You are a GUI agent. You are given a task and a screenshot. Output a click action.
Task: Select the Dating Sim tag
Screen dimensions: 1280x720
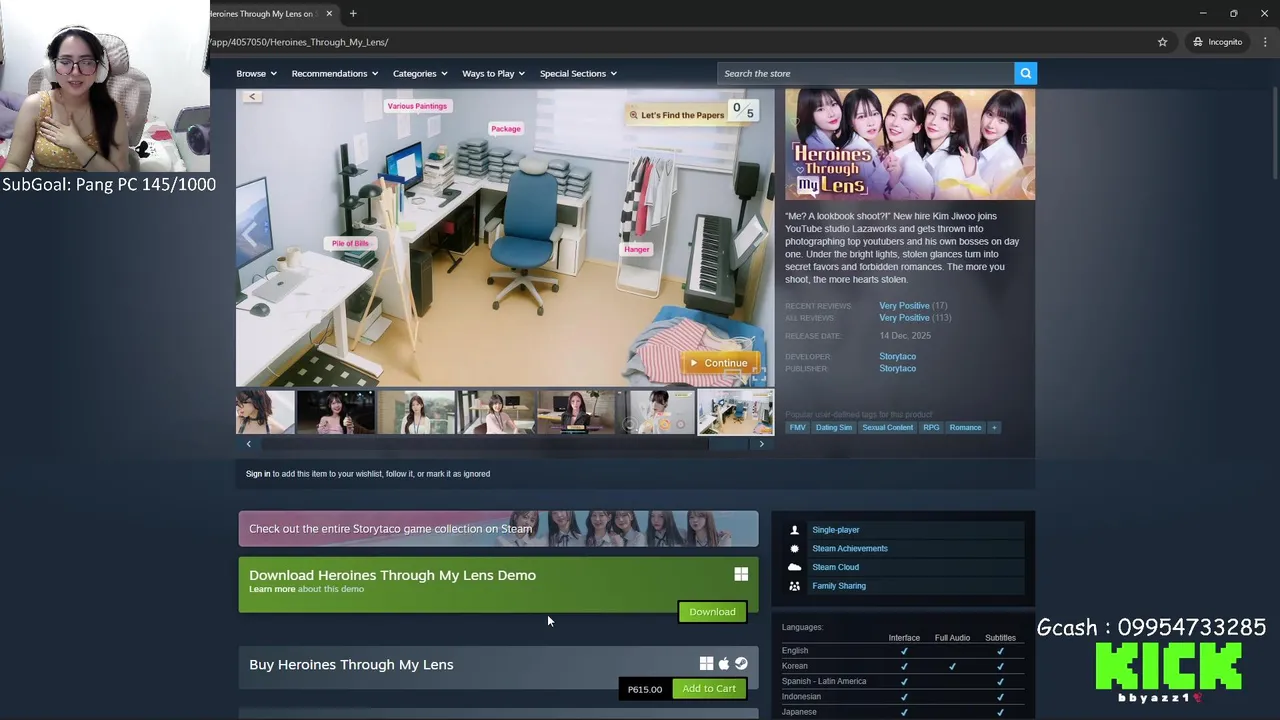(833, 427)
